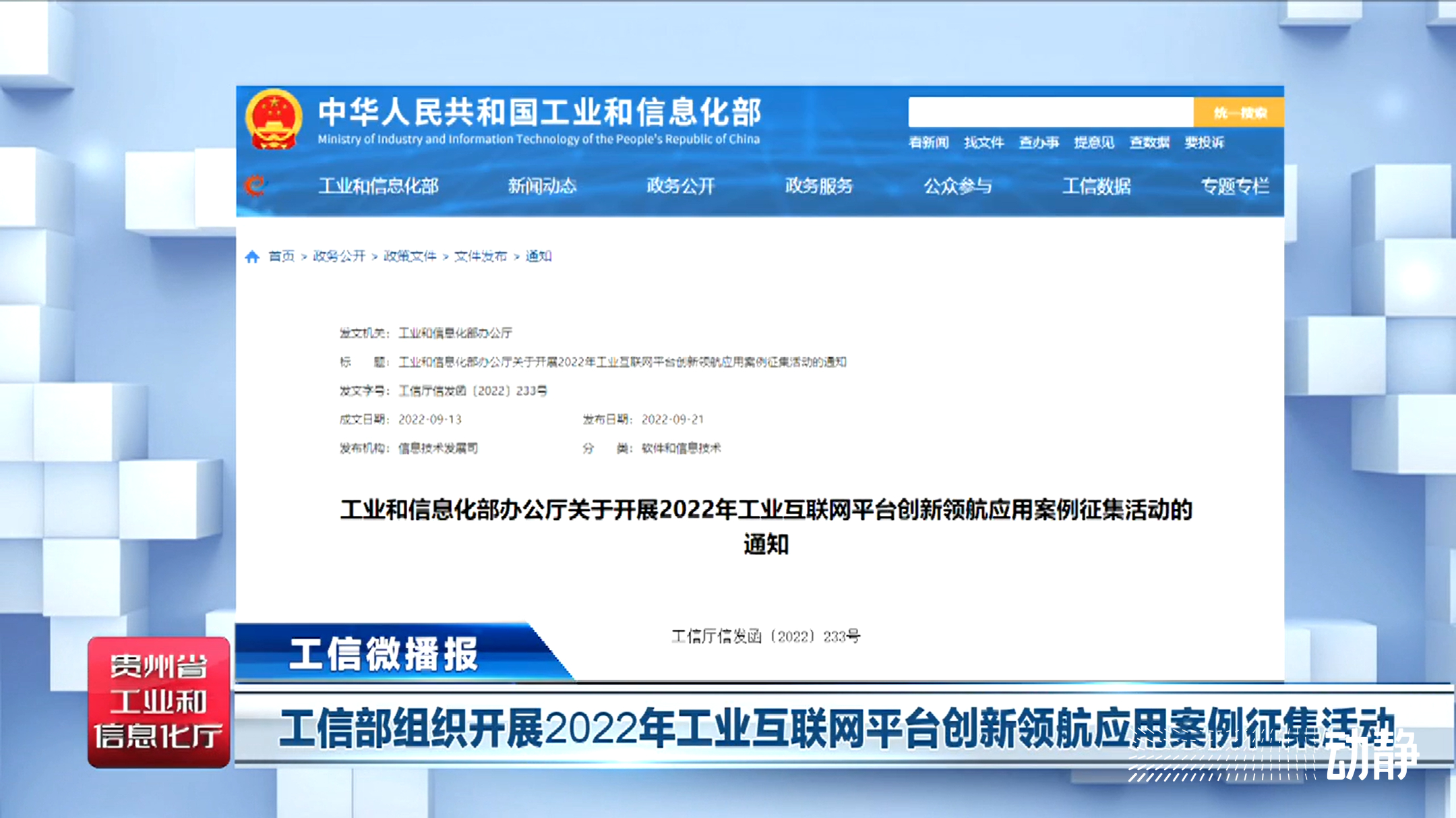Open the 找文件 quick link

[983, 142]
